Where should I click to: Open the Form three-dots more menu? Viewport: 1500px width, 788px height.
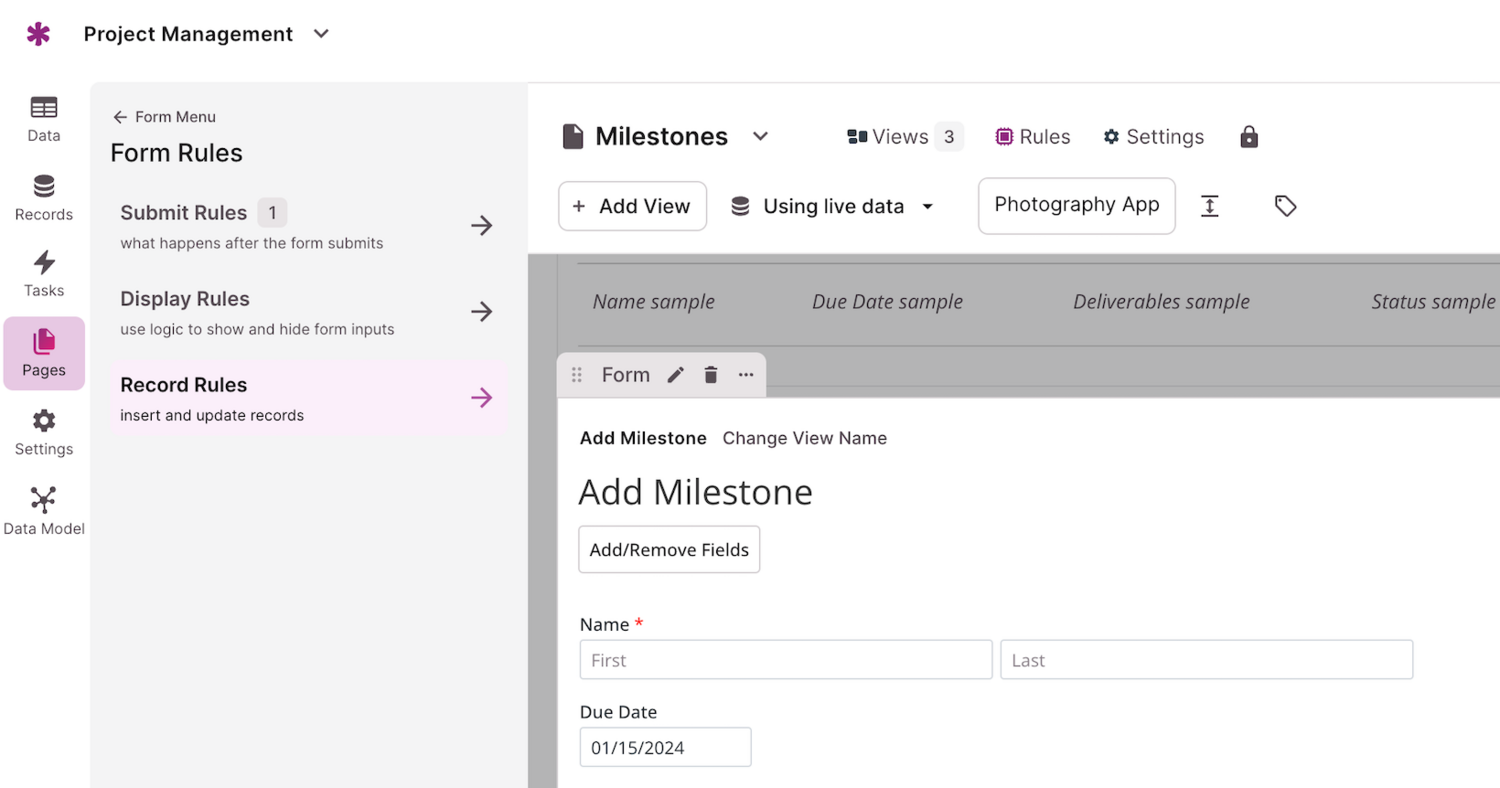(746, 375)
